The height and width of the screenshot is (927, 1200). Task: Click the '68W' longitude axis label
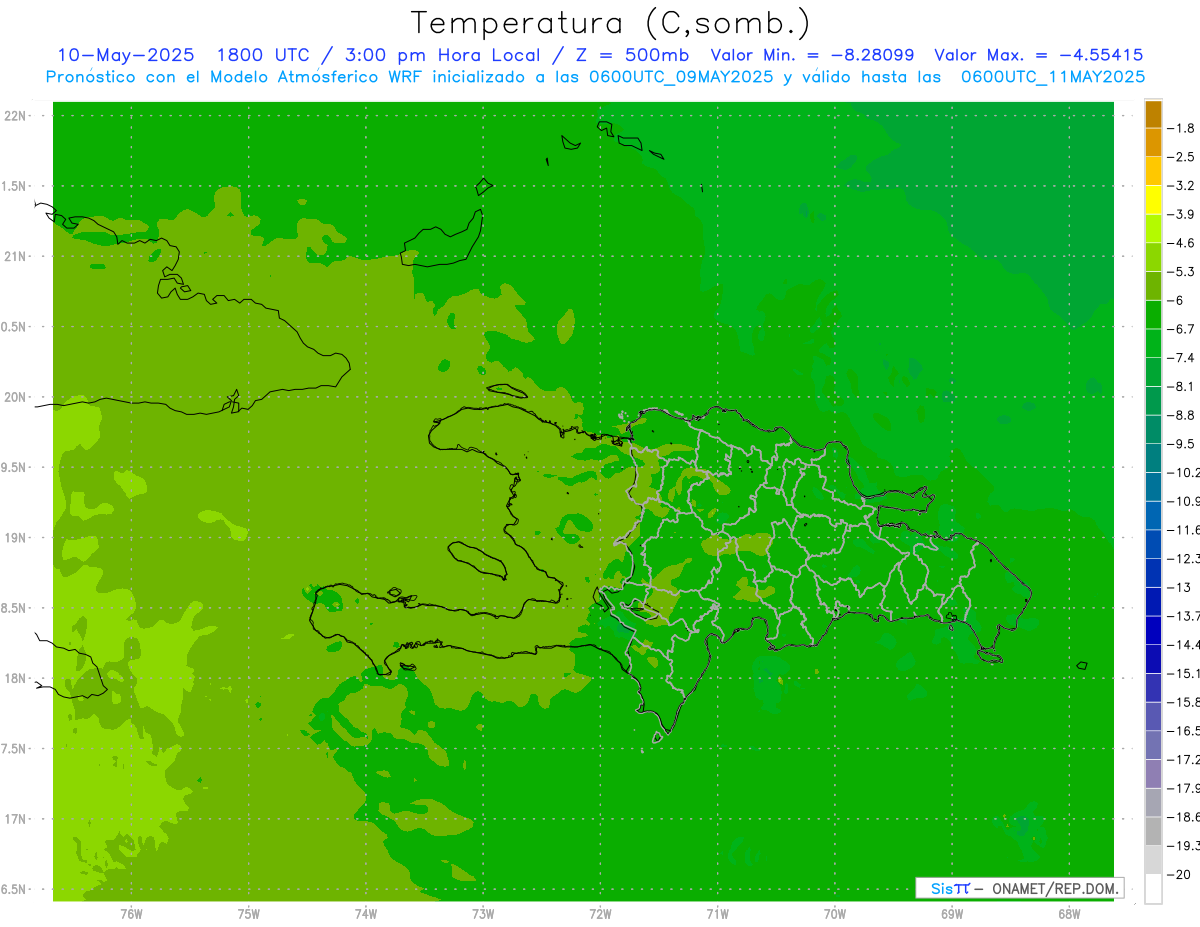coord(1068,913)
